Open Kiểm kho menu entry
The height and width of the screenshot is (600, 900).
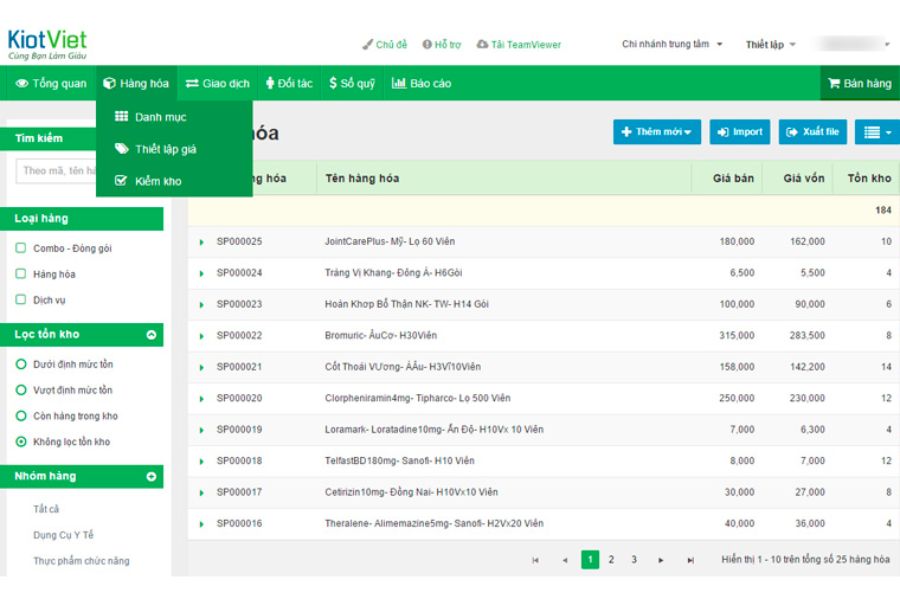click(174, 181)
